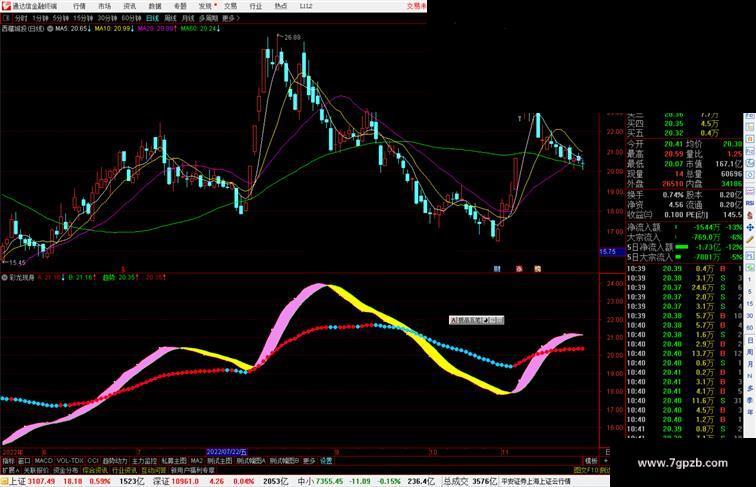Viewport: 756px width, 487px height.
Task: Switch chart to 30分钟 period
Action: pyautogui.click(x=108, y=18)
